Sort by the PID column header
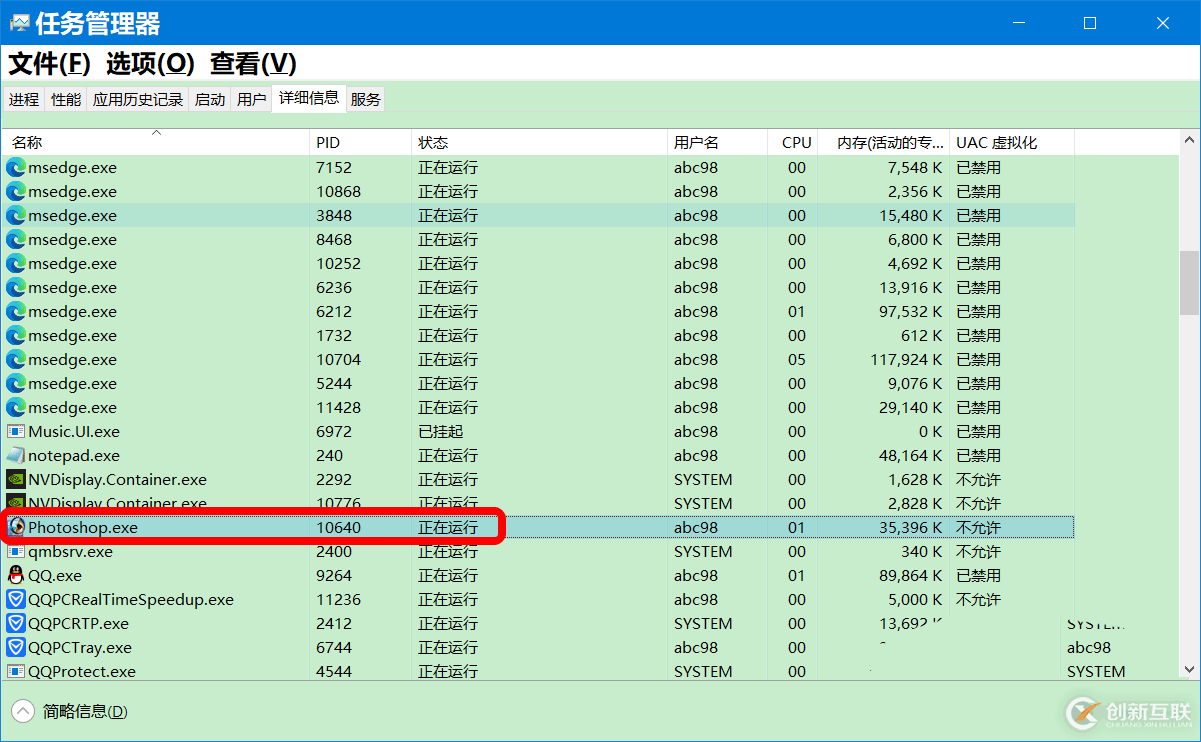The image size is (1201, 742). (328, 143)
